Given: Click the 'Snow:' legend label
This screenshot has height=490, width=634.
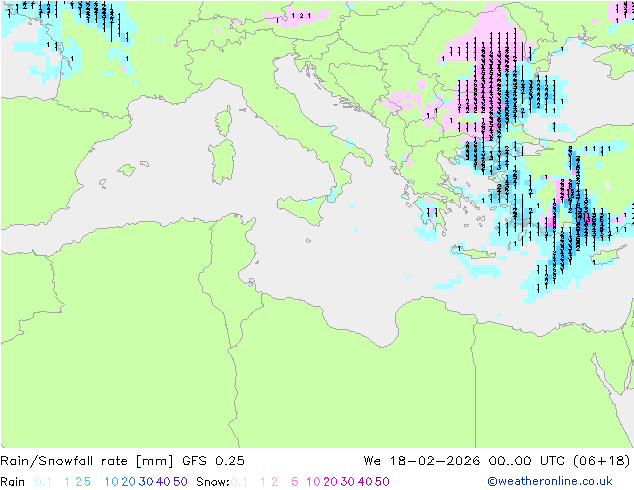Looking at the screenshot, I should coord(213,482).
